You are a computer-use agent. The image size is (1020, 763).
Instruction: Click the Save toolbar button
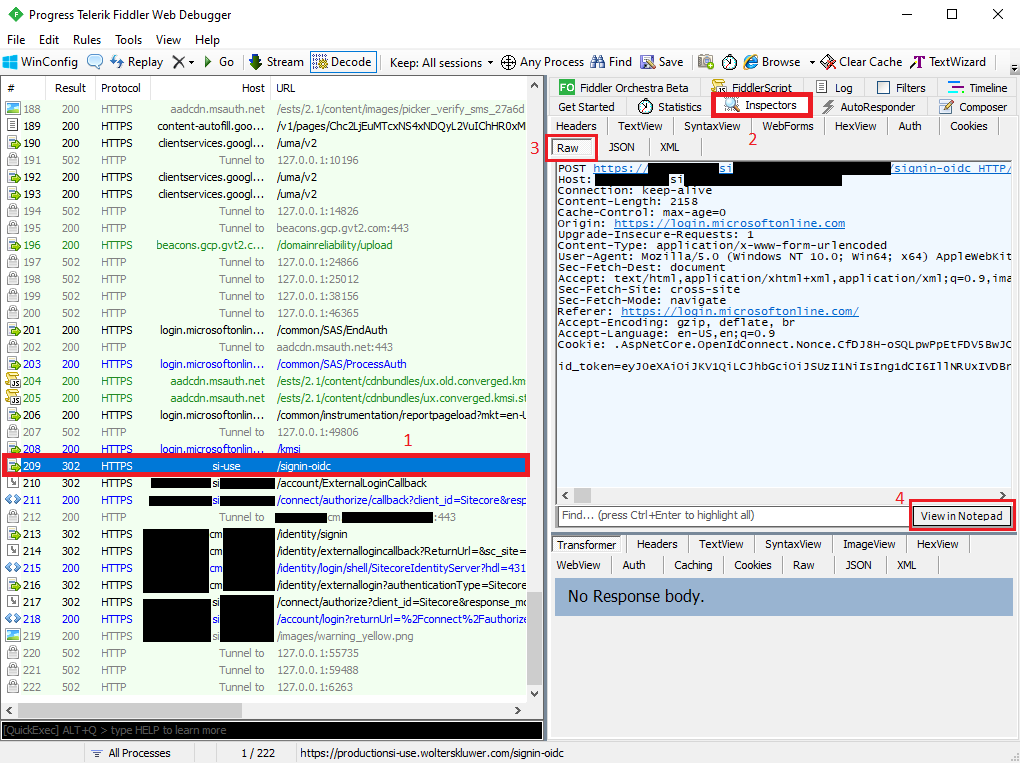[x=662, y=62]
